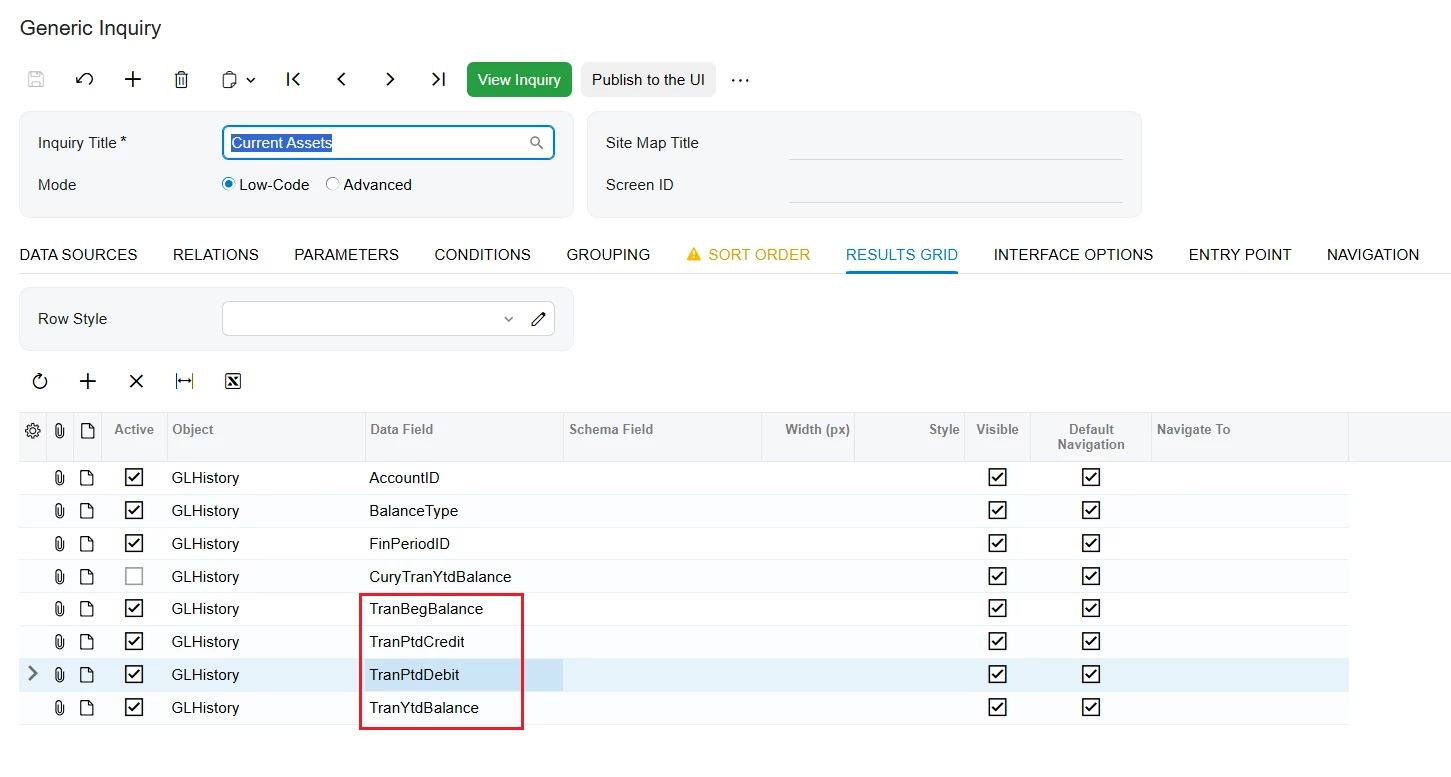Toggle Default Navigation for TranBegBalance row

coord(1091,608)
